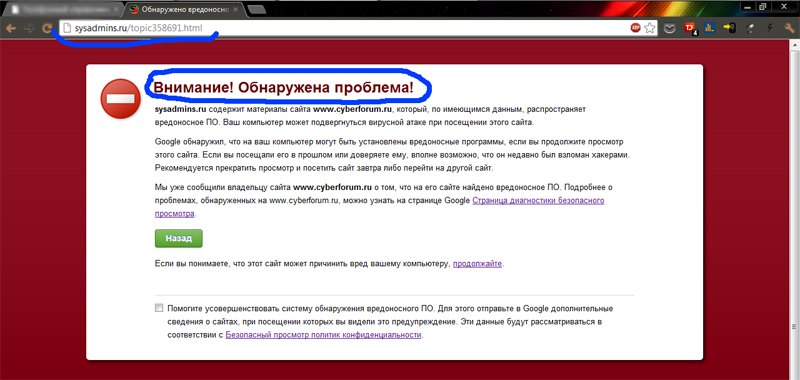Click the heading 'Внимание! Обнаружена проблема!'
Viewport: 800px width, 380px height.
[x=284, y=88]
